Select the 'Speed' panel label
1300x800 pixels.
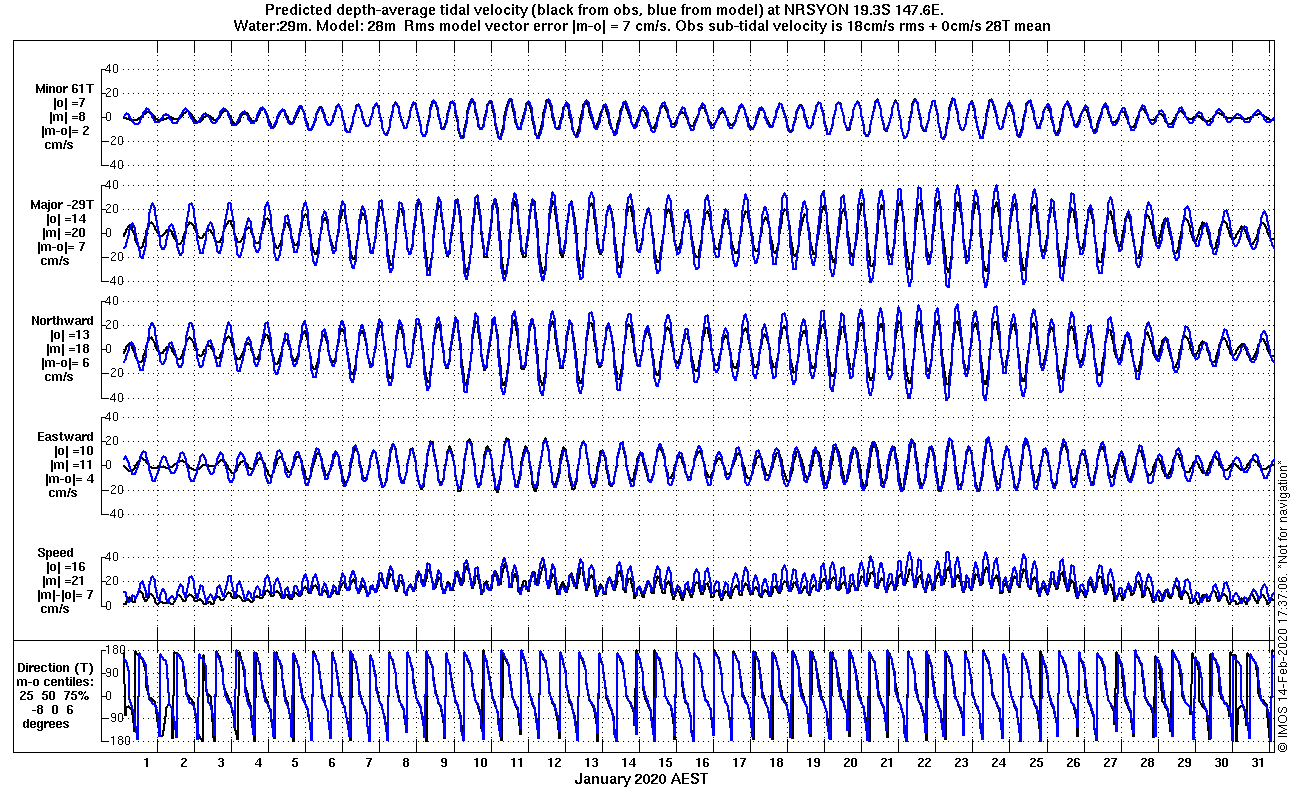[56, 552]
